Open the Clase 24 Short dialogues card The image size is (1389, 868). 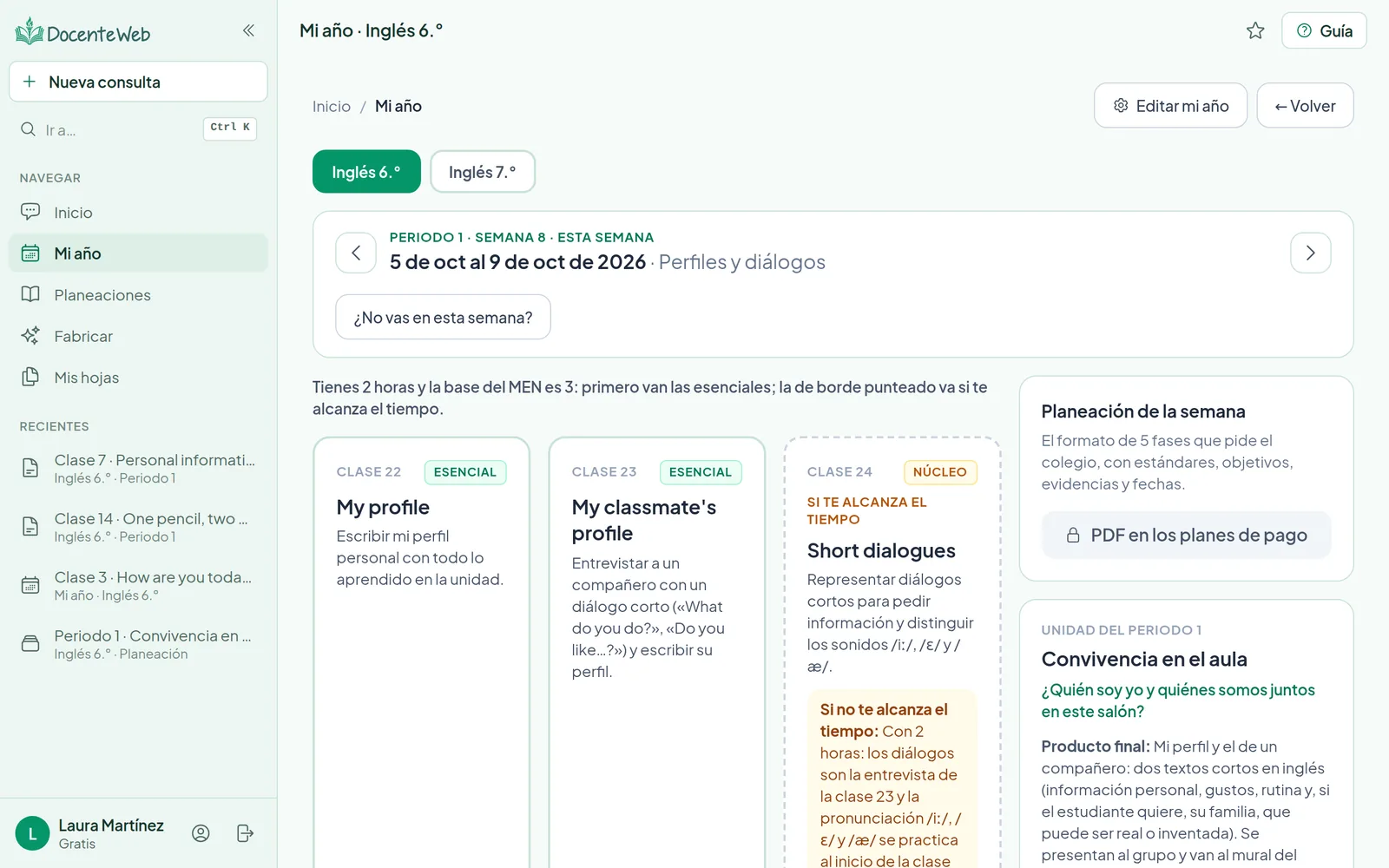point(892,652)
